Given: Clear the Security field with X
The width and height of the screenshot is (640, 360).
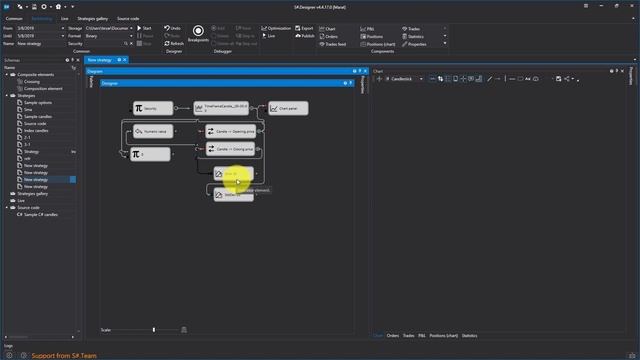Looking at the screenshot, I should click(x=131, y=44).
